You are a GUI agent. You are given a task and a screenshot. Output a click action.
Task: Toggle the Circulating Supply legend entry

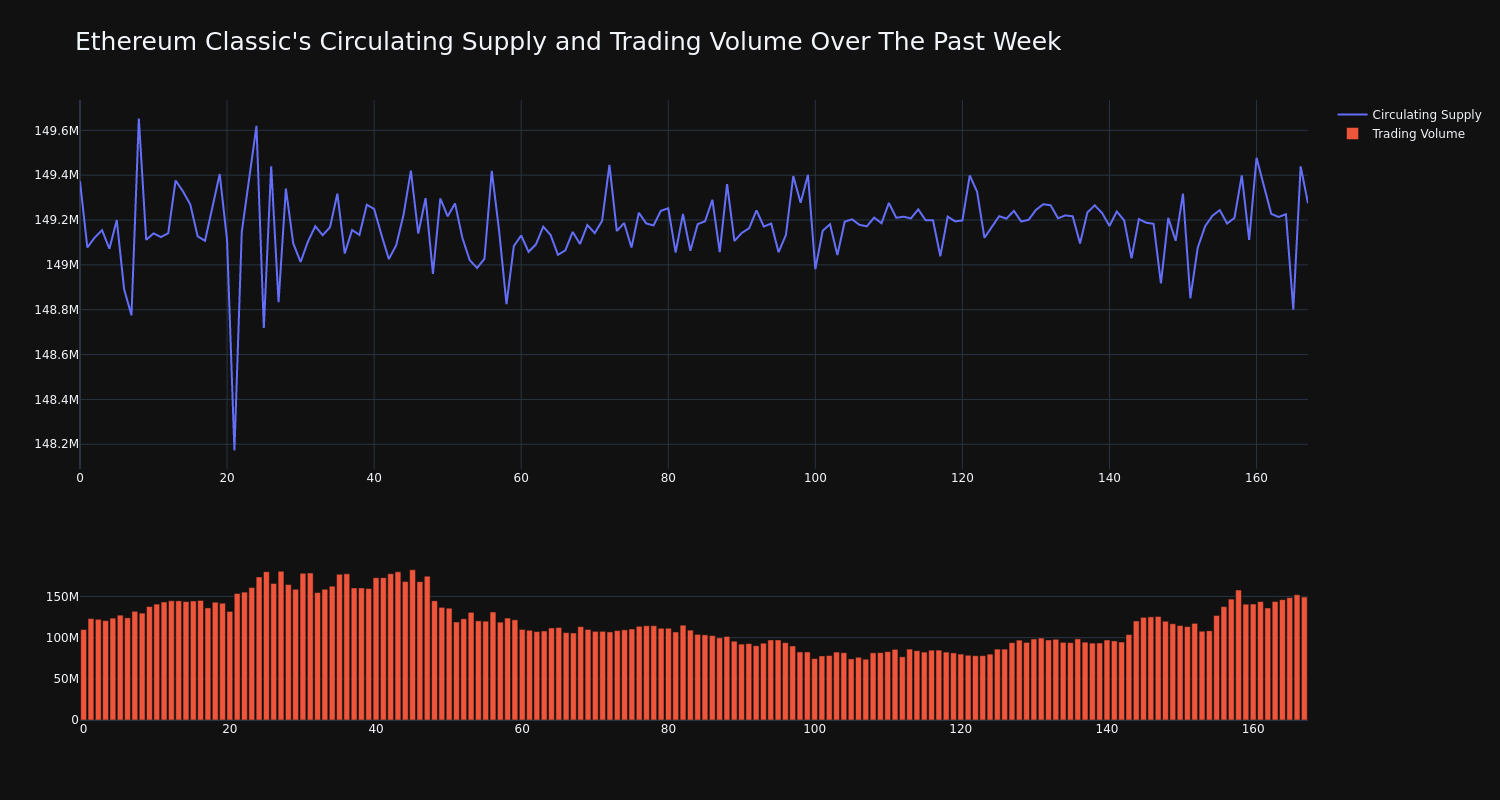point(1409,115)
